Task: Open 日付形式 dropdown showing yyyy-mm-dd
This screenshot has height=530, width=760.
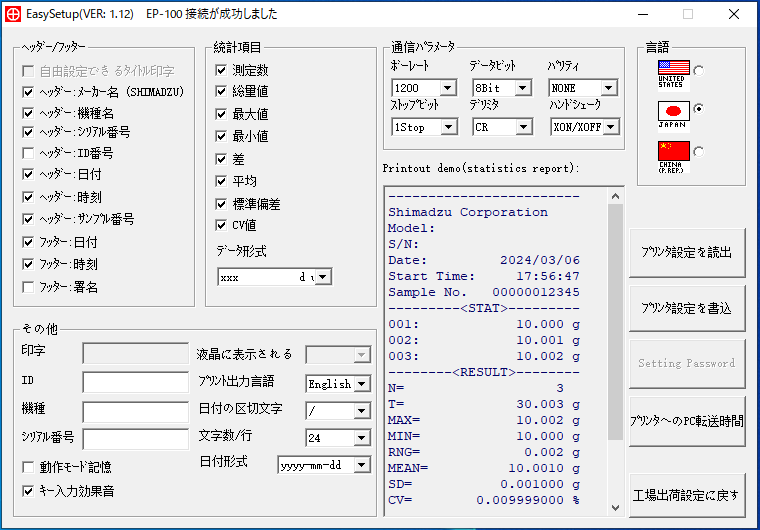Action: [324, 465]
